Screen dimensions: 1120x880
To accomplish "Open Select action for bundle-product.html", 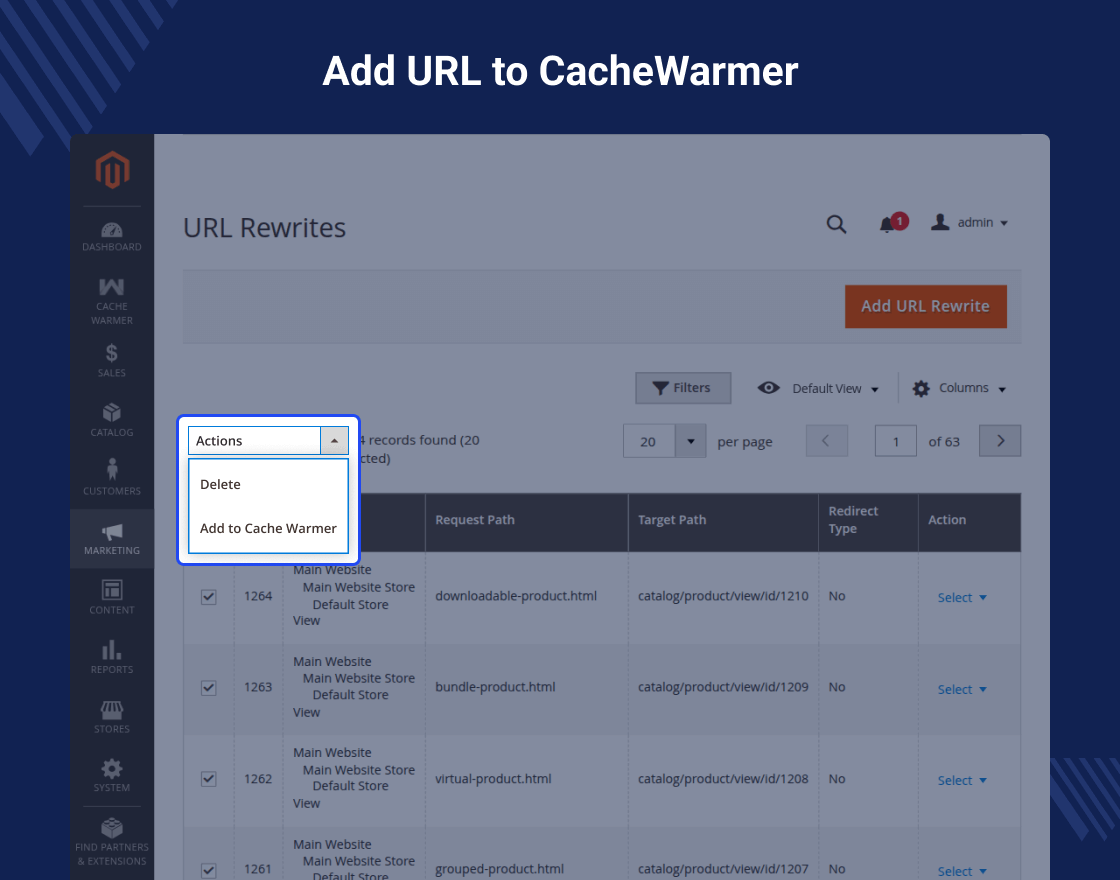I will click(961, 689).
